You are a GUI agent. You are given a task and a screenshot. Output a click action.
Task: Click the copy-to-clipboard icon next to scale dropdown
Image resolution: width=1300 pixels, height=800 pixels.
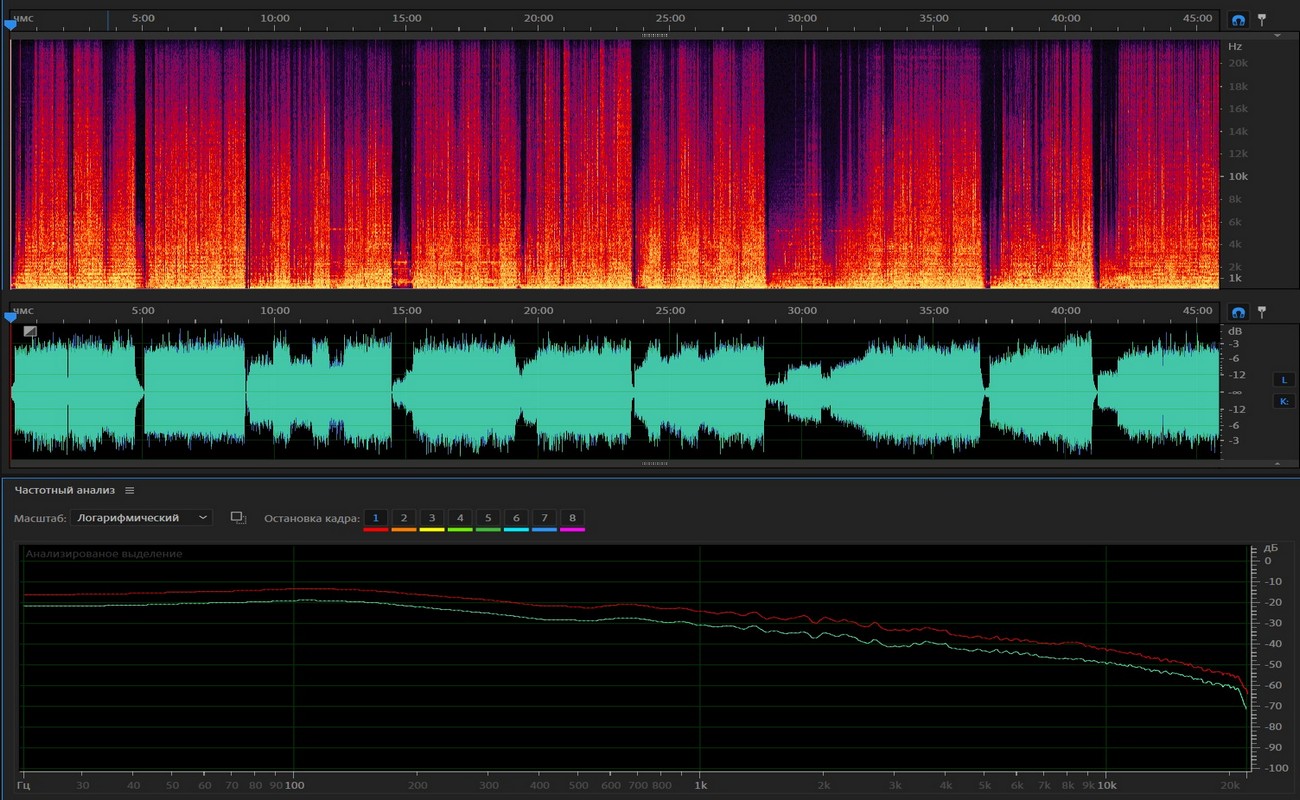[x=238, y=517]
